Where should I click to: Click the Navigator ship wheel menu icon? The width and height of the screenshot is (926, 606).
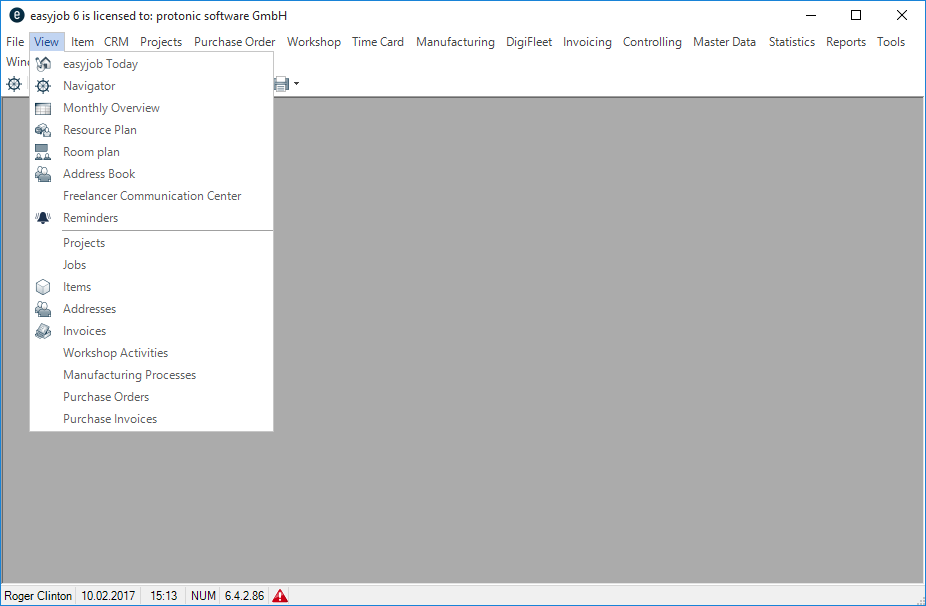(43, 86)
